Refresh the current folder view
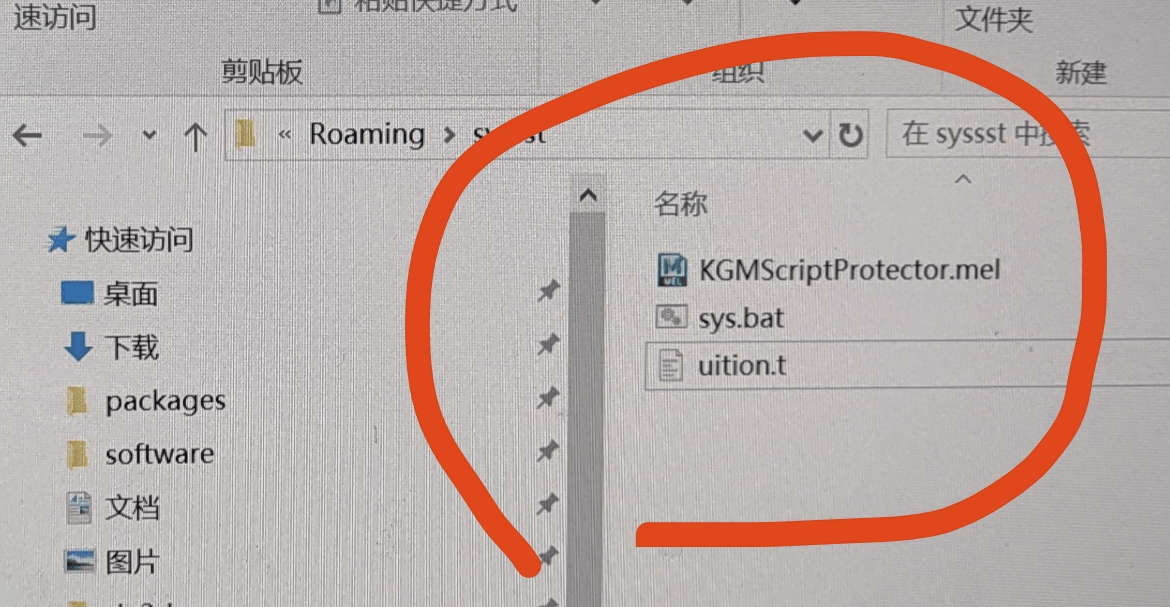The image size is (1170, 607). 851,135
